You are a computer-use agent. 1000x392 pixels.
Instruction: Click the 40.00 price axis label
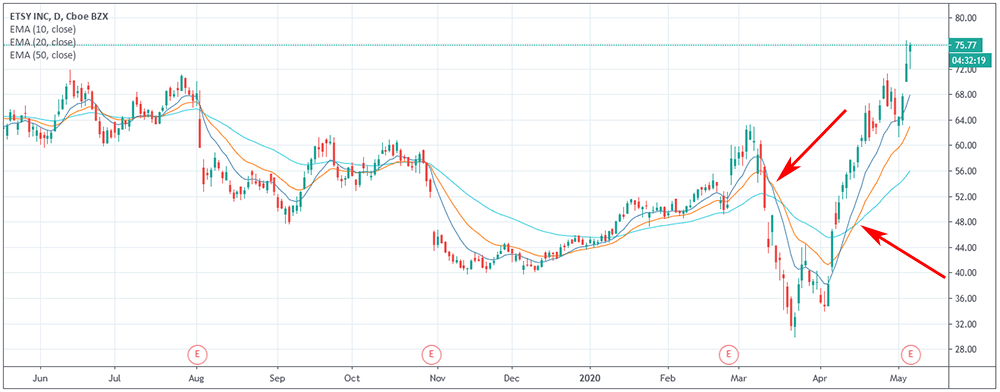click(966, 273)
